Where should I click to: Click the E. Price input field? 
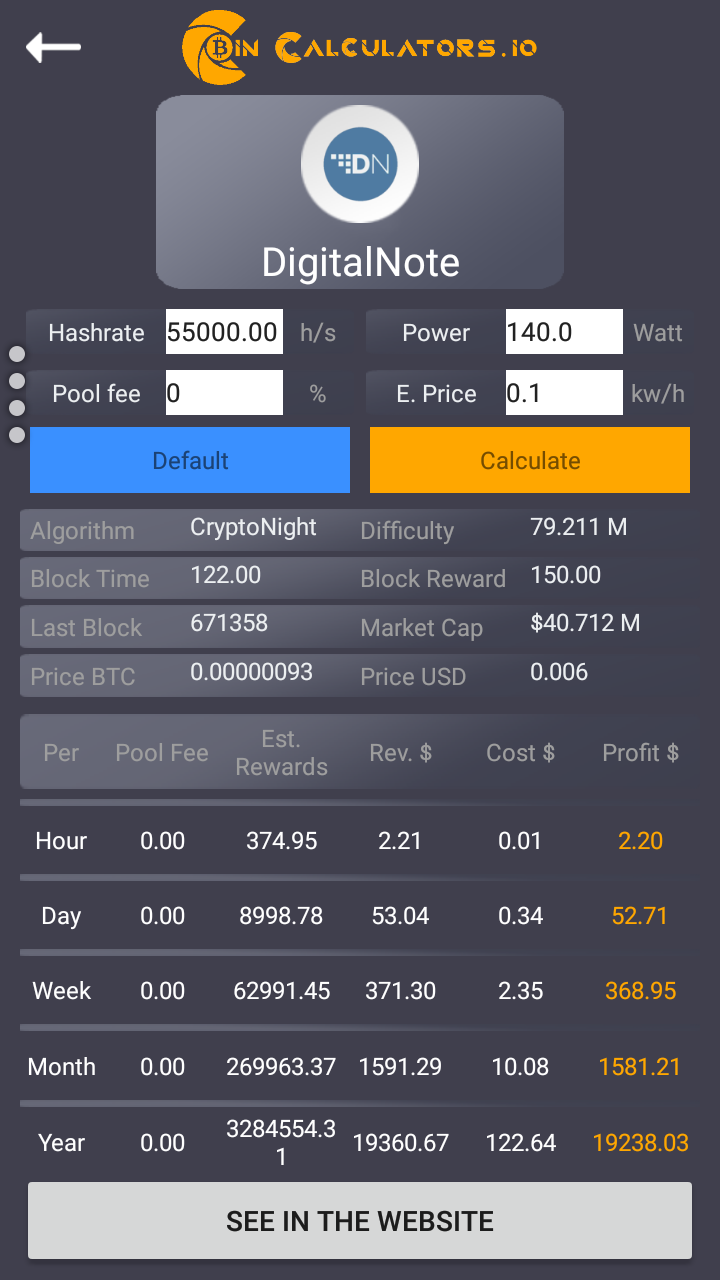(x=563, y=394)
